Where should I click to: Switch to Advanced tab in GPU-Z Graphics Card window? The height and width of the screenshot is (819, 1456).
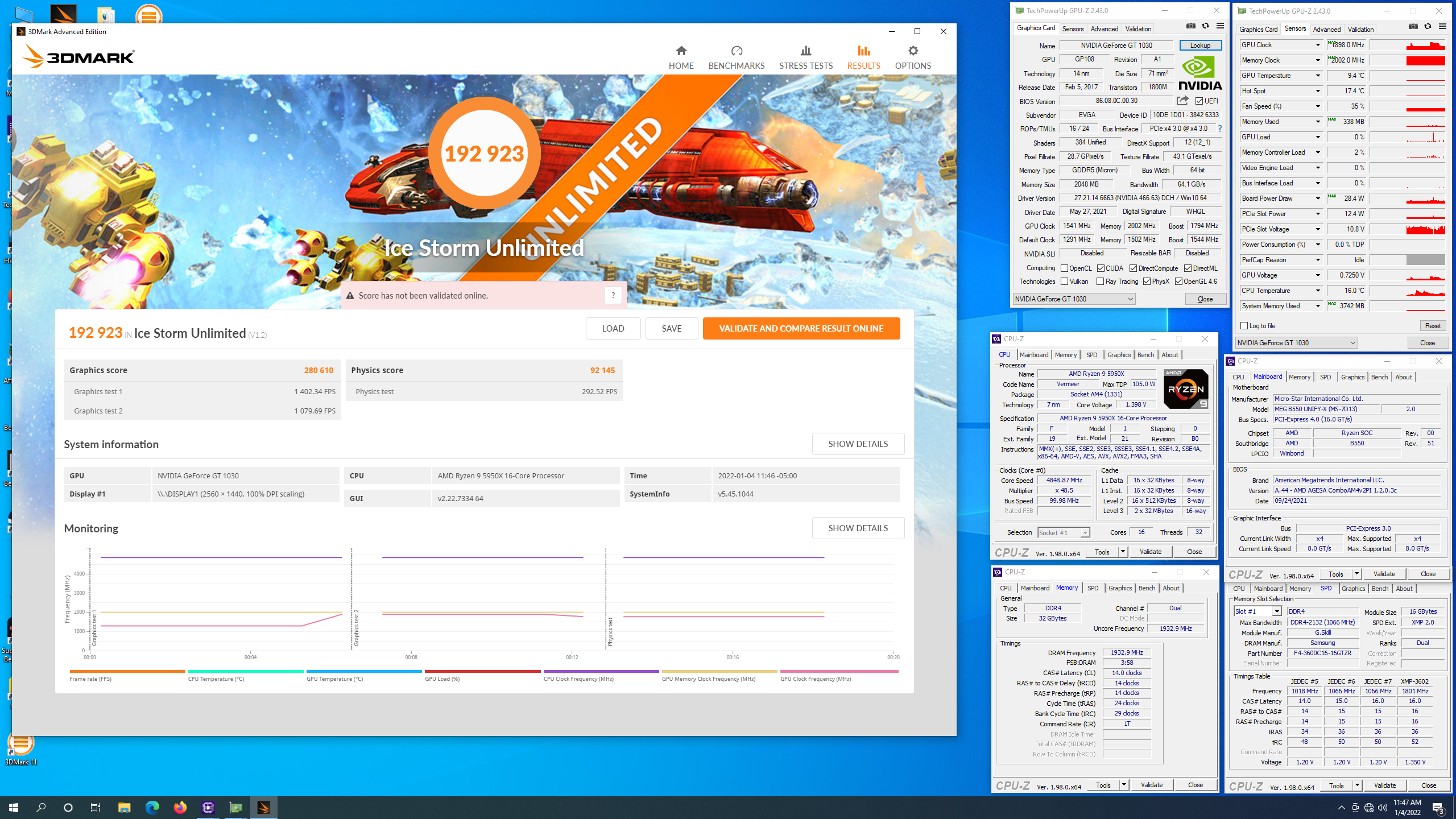[x=1104, y=29]
